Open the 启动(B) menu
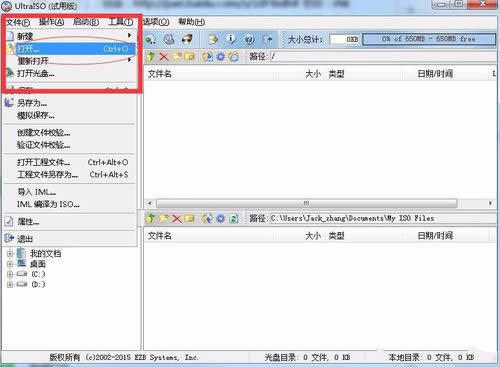This screenshot has width=500, height=367. click(x=86, y=22)
